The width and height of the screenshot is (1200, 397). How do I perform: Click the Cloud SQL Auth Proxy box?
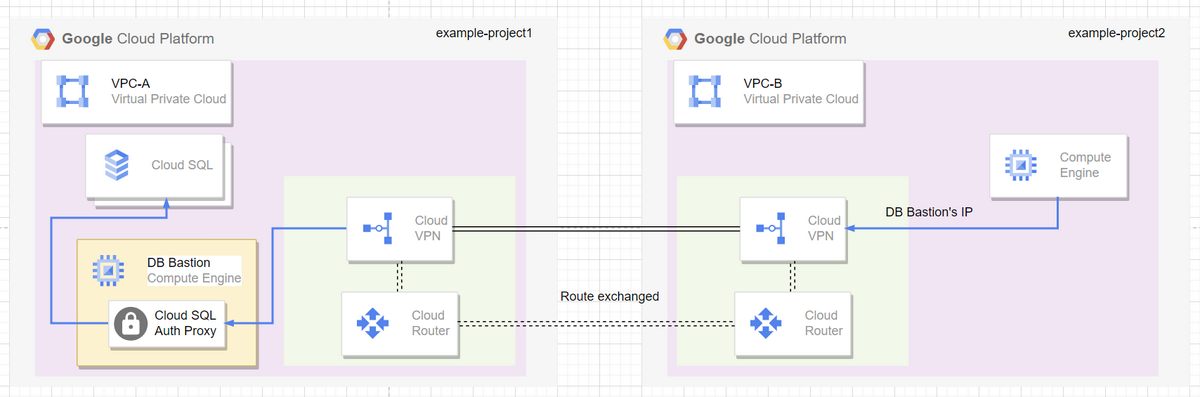(168, 323)
